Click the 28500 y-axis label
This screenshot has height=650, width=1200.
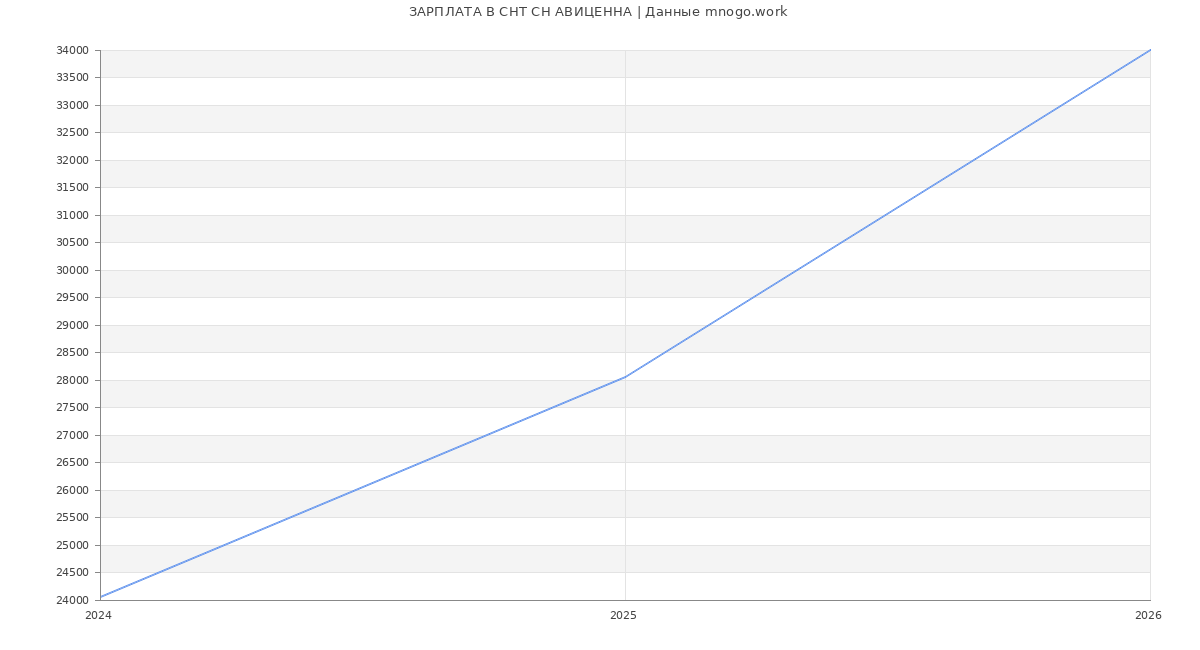point(72,353)
